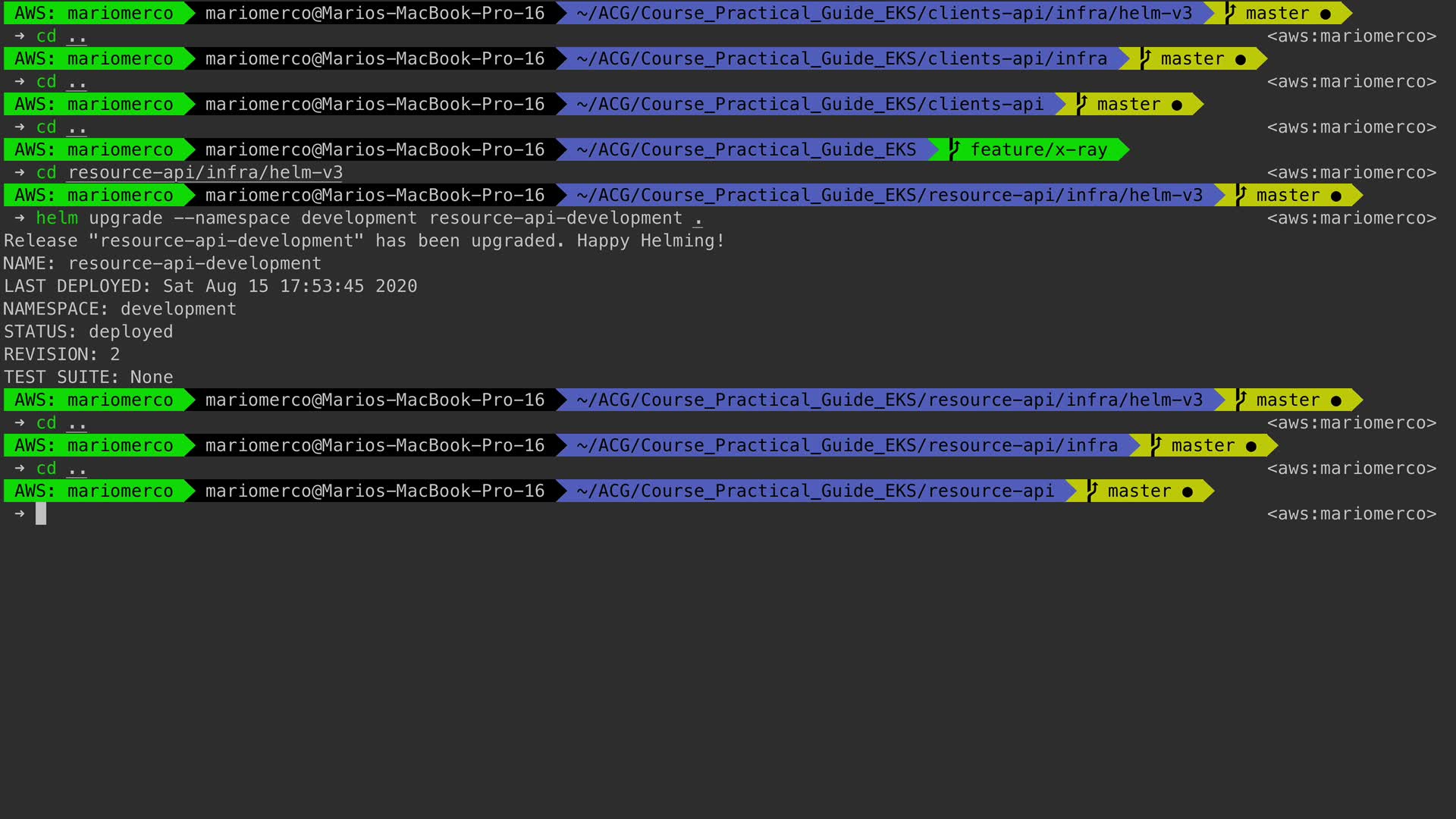Place cursor at the blinking terminal prompt block
The image size is (1456, 819).
(x=41, y=513)
